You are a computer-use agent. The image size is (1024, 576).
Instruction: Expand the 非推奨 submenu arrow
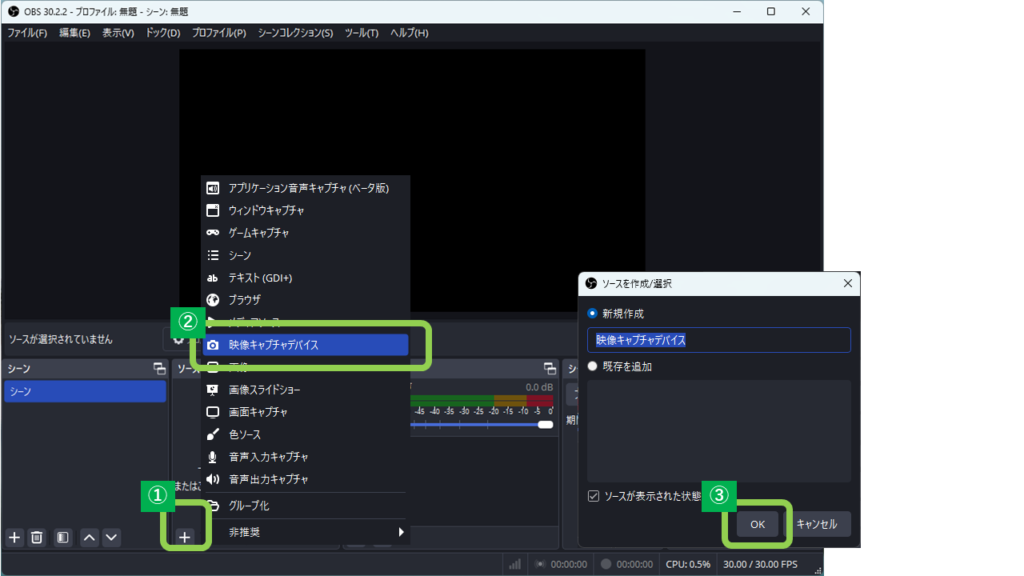pos(401,532)
